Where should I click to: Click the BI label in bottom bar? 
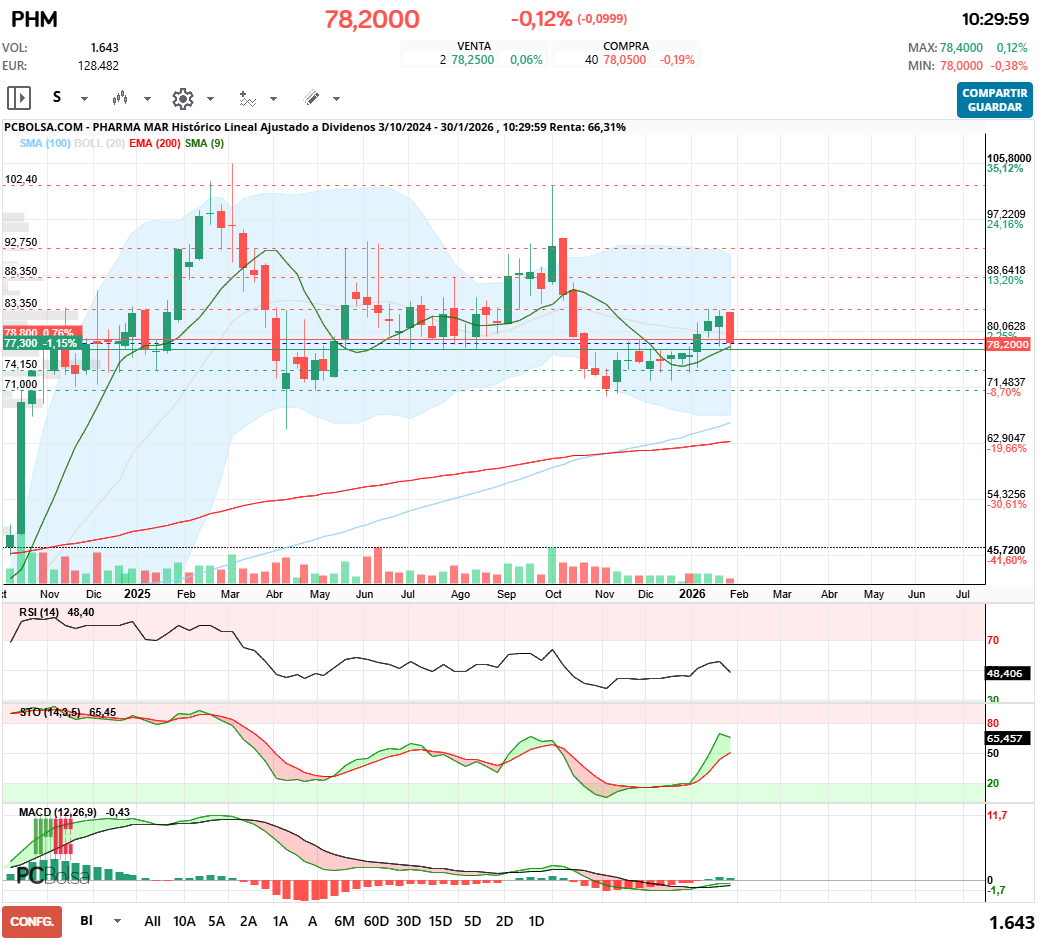coord(87,920)
